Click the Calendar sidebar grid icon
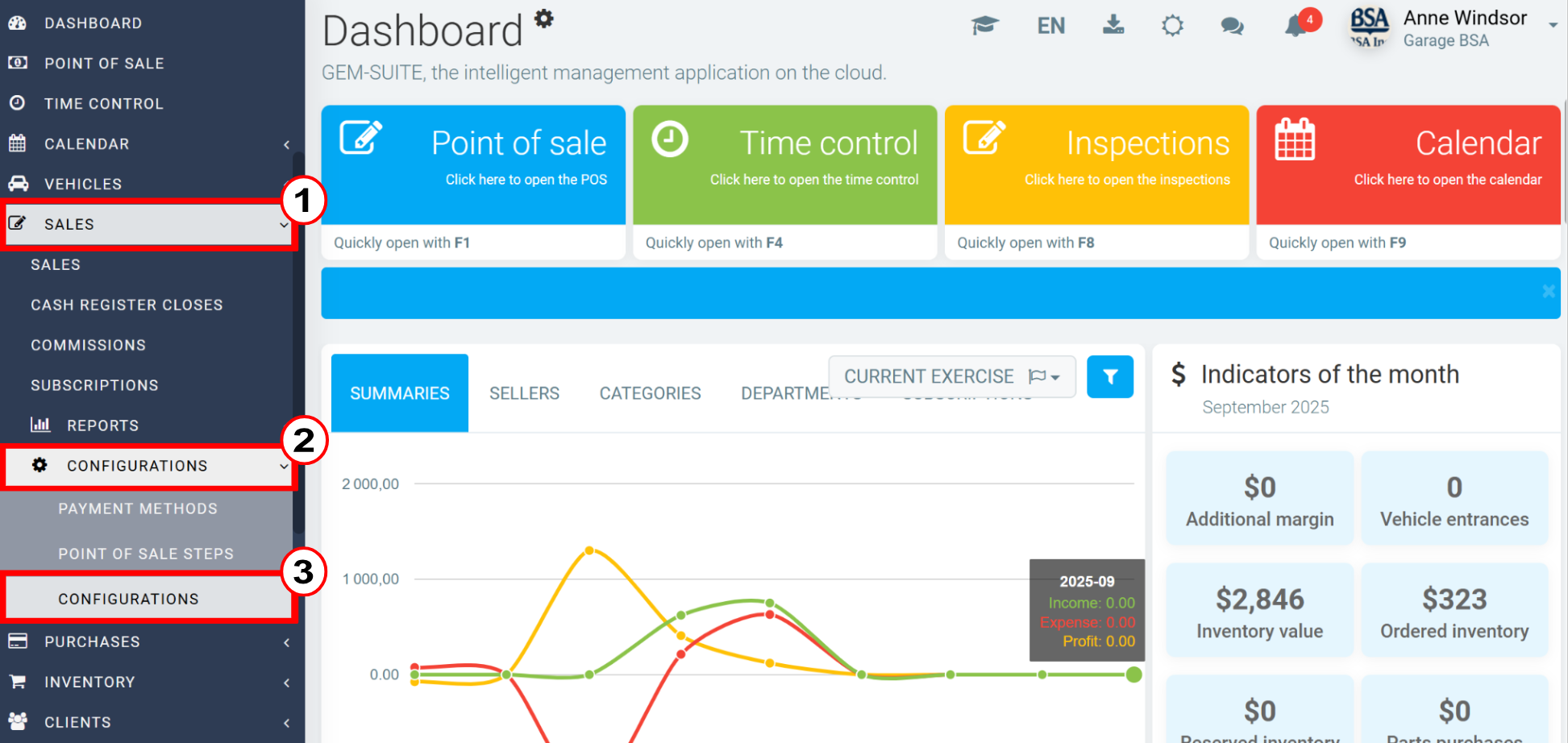1568x743 pixels. tap(17, 143)
